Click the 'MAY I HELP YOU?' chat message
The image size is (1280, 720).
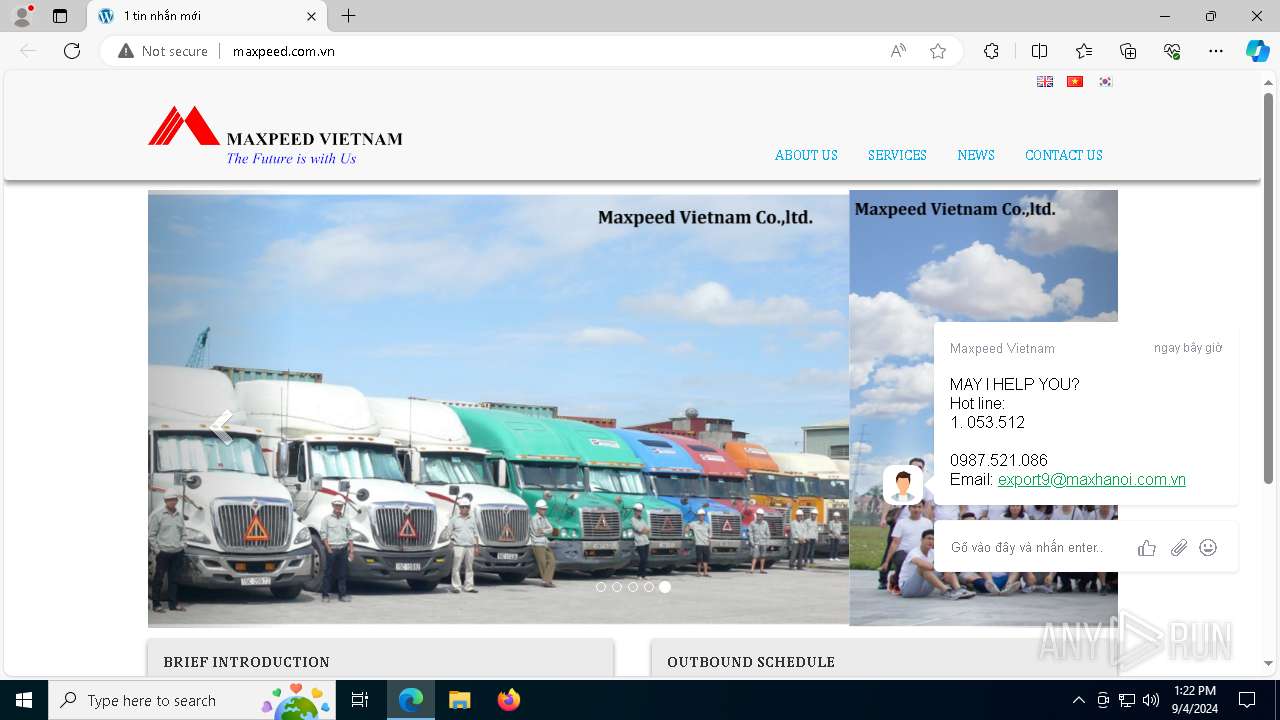(x=1014, y=385)
